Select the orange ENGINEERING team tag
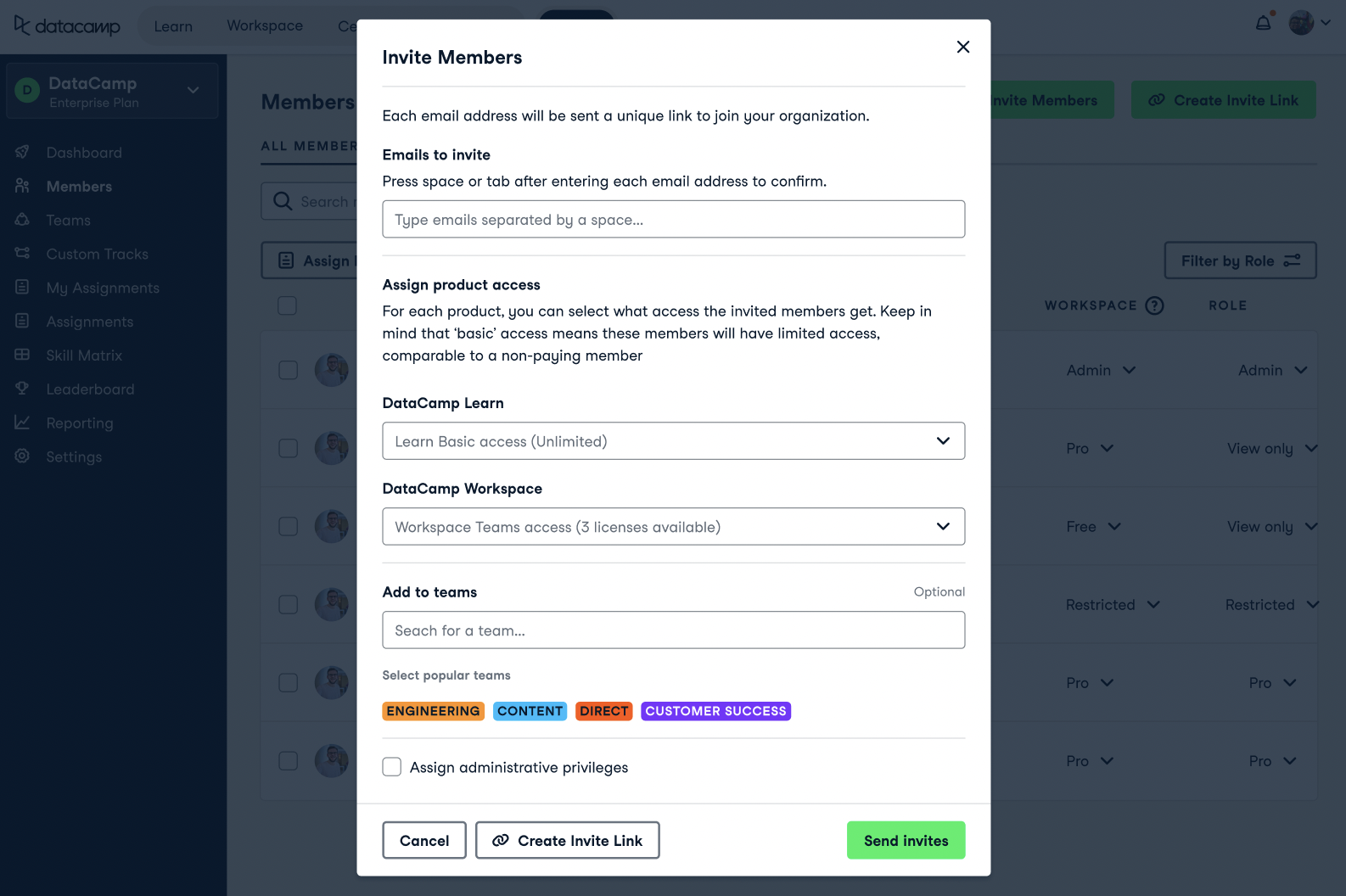This screenshot has width=1346, height=896. [433, 711]
